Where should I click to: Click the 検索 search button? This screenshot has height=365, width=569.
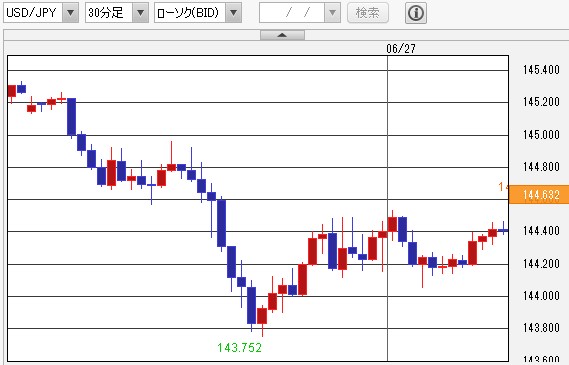point(368,13)
